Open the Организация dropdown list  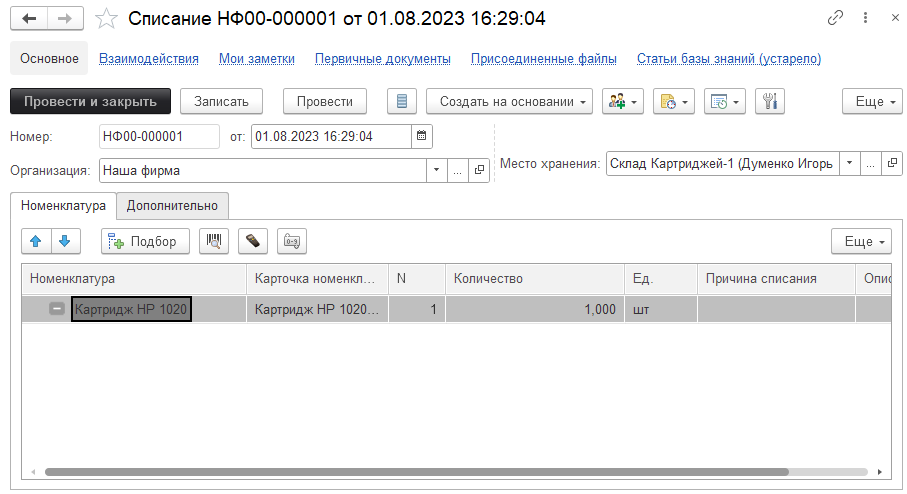(436, 170)
